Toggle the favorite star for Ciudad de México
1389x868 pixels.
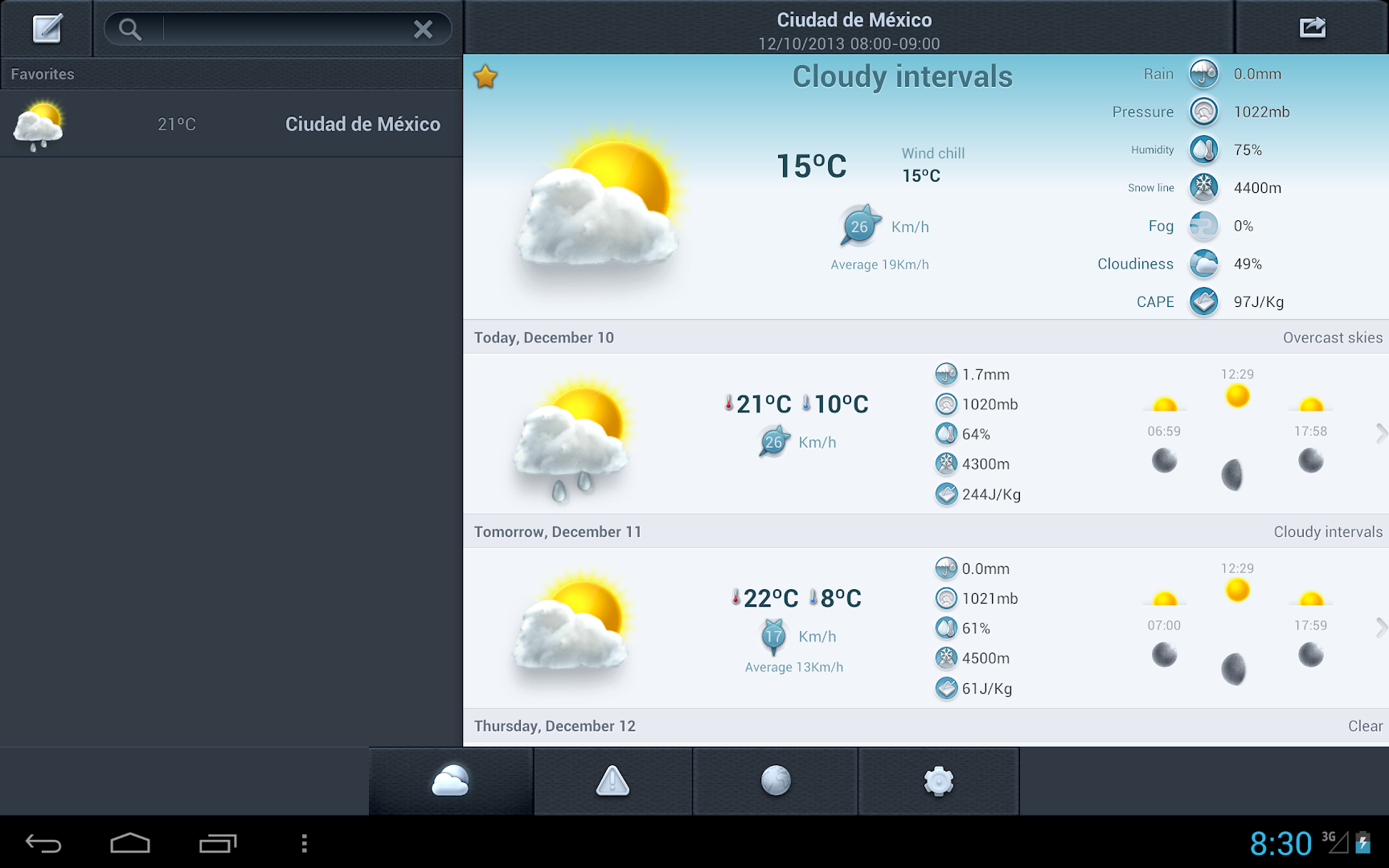coord(486,76)
